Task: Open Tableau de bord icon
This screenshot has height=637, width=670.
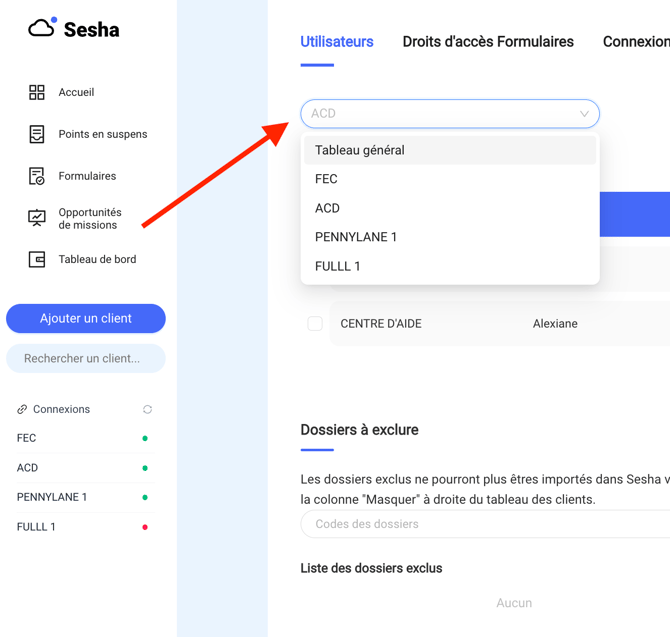Action: coord(37,259)
